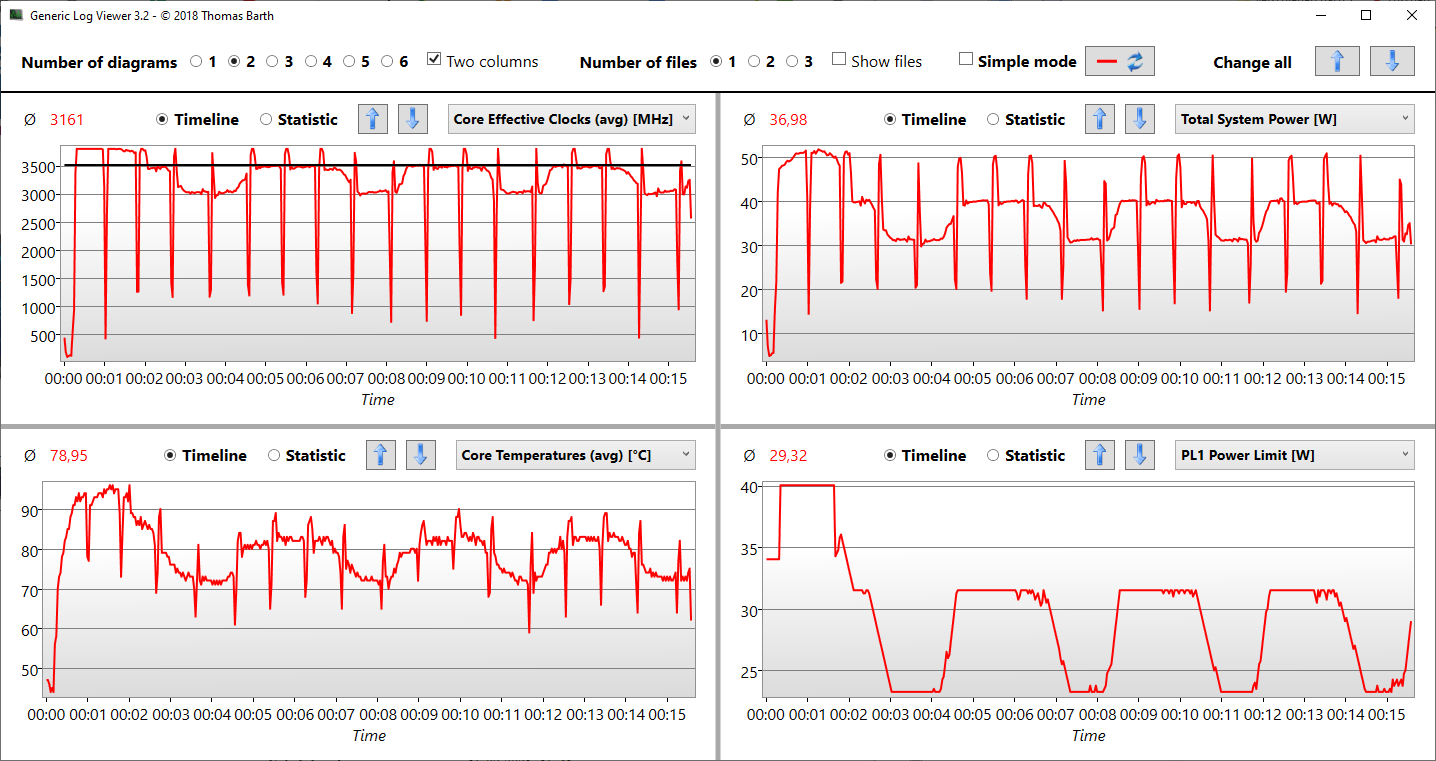
Task: Click the red line refresh icon button
Action: 1119,61
